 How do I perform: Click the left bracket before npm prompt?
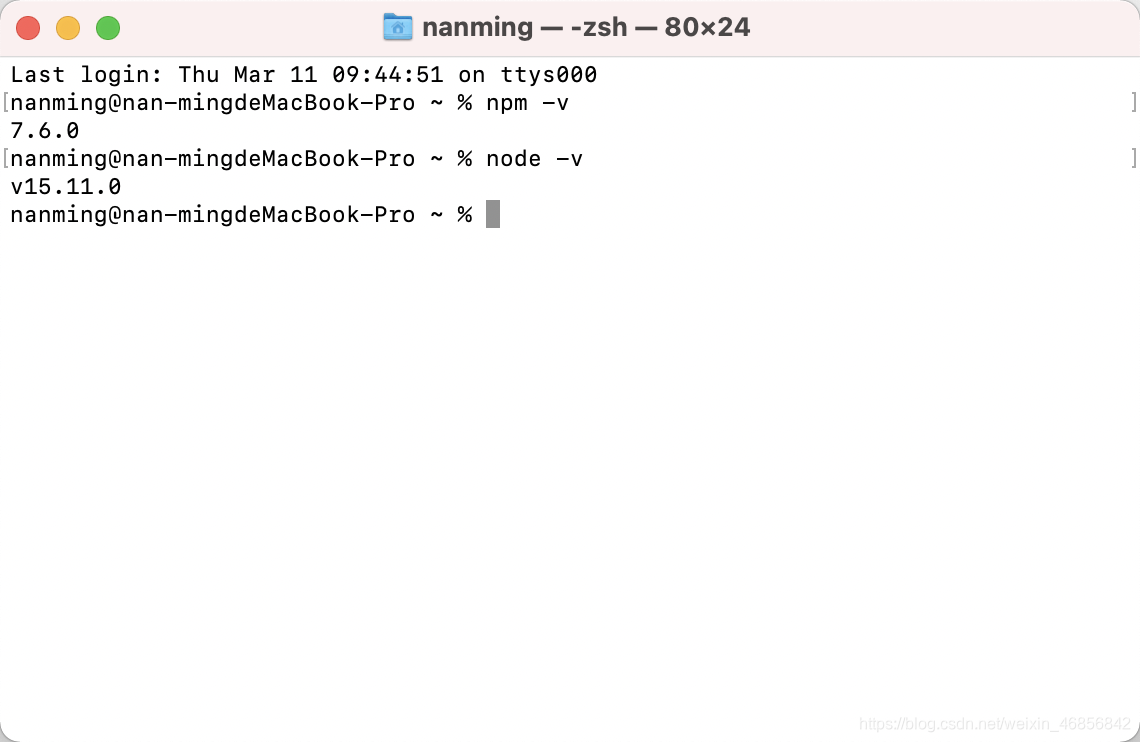pos(6,102)
